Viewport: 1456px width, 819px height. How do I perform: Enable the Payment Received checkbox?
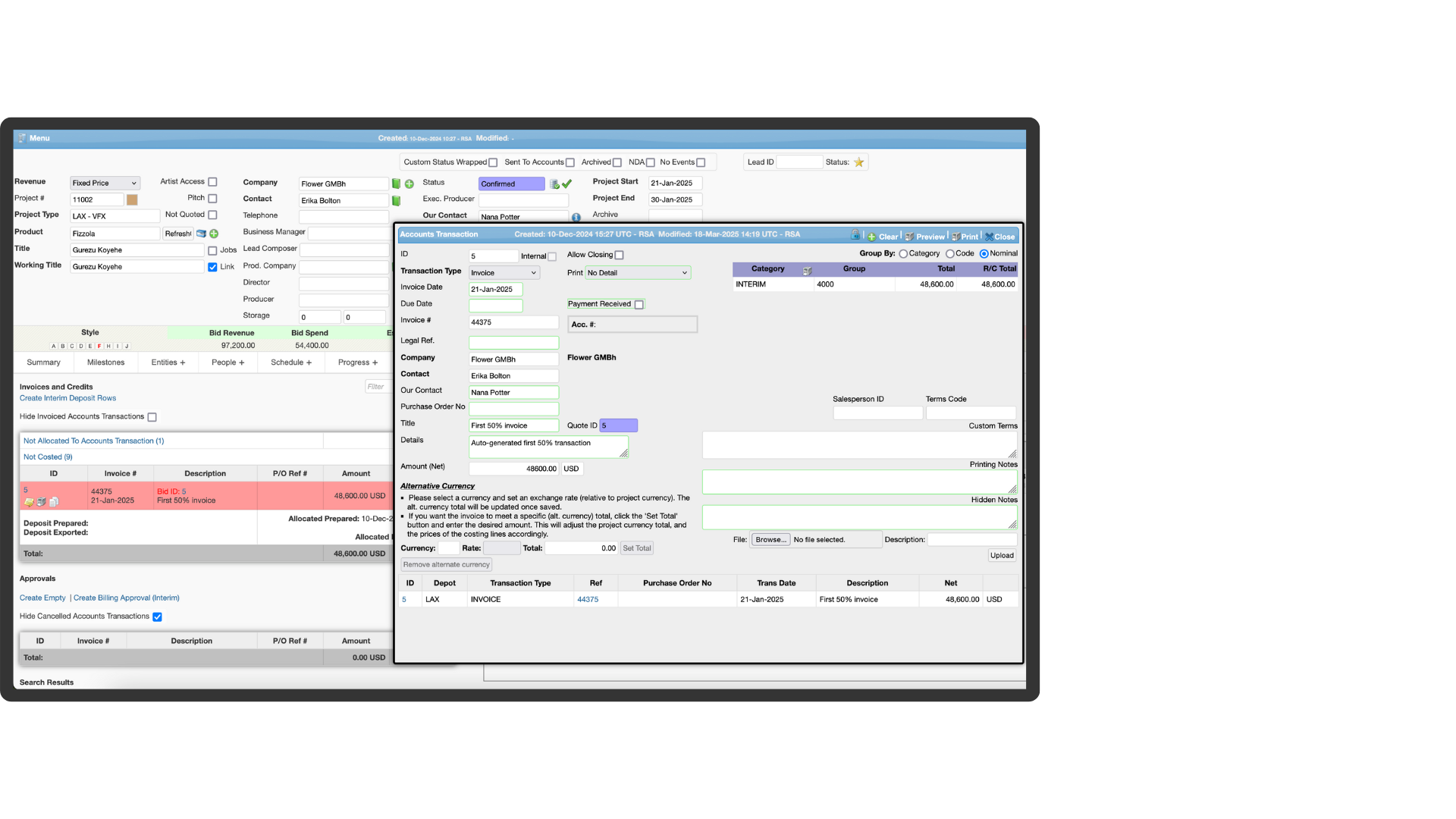639,305
